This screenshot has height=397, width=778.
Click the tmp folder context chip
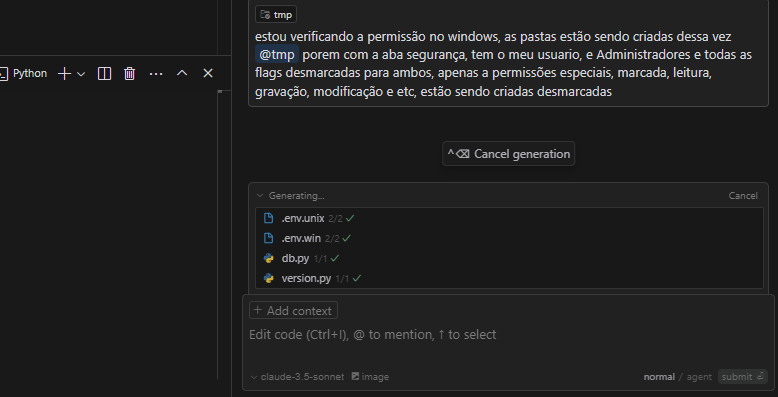276,14
